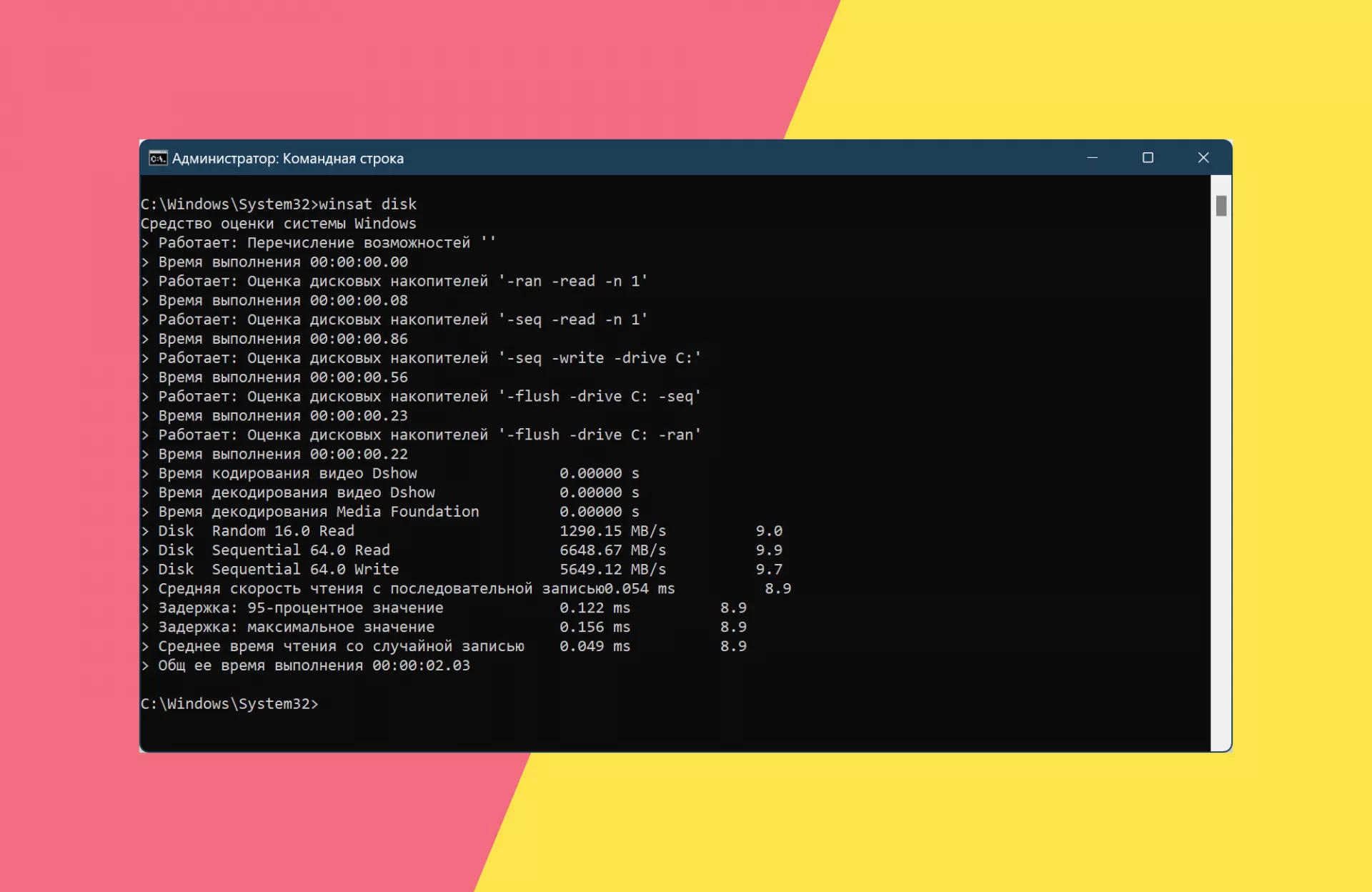Click the Command Prompt icon in title bar
1372x892 pixels.
point(158,158)
